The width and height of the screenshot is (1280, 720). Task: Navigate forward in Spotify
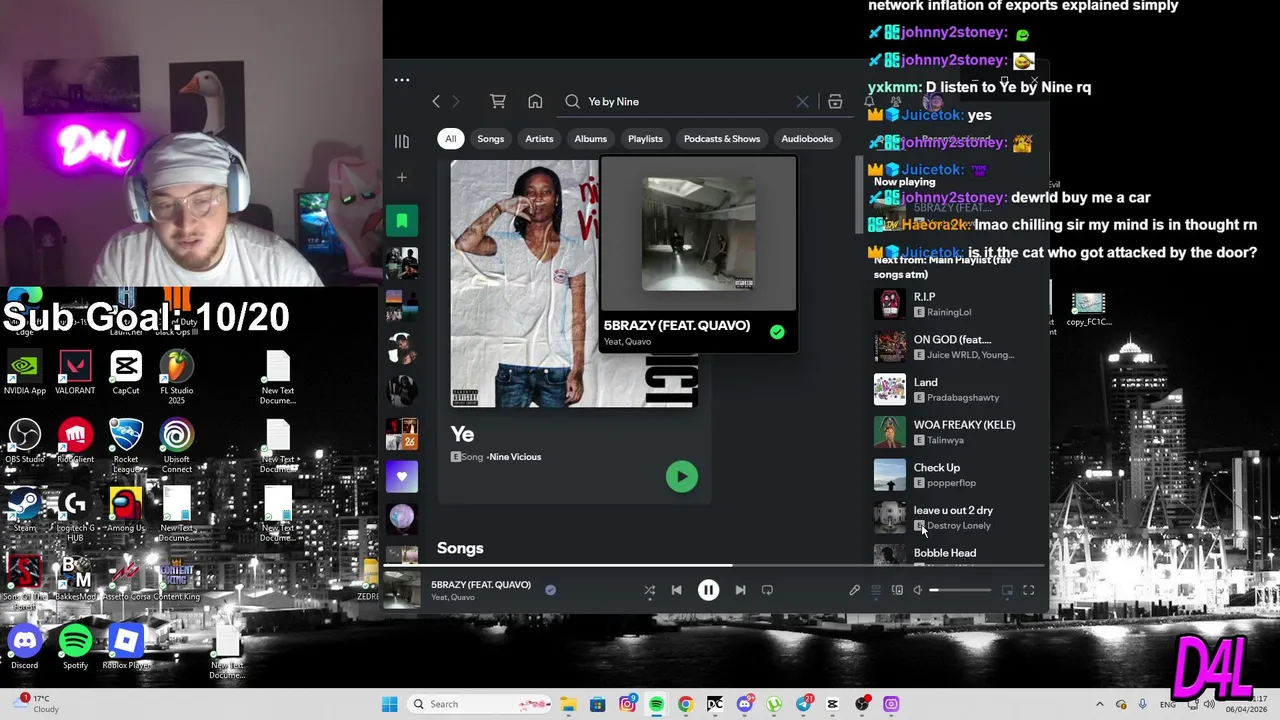point(455,101)
